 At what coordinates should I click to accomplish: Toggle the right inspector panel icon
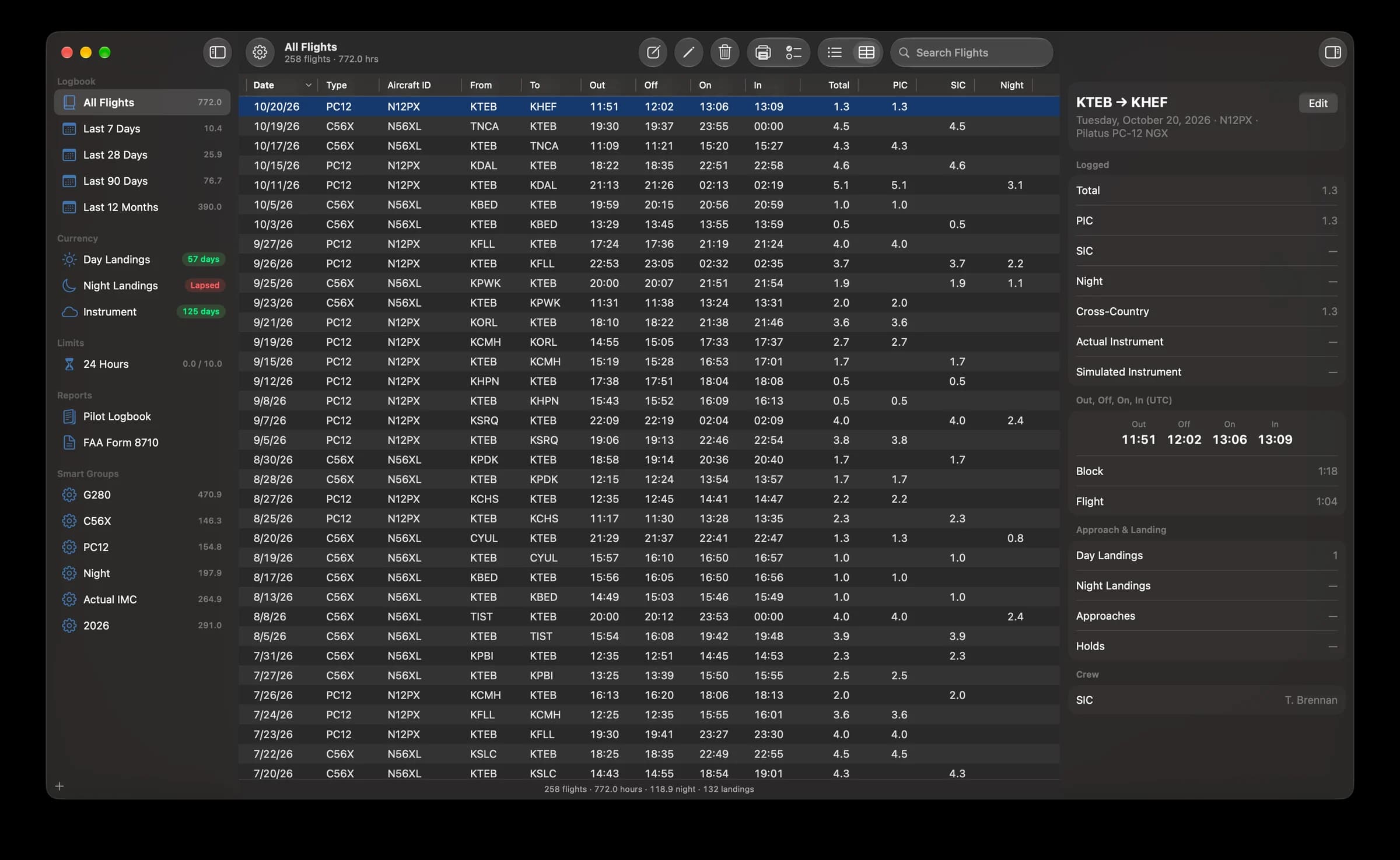pyautogui.click(x=1333, y=52)
